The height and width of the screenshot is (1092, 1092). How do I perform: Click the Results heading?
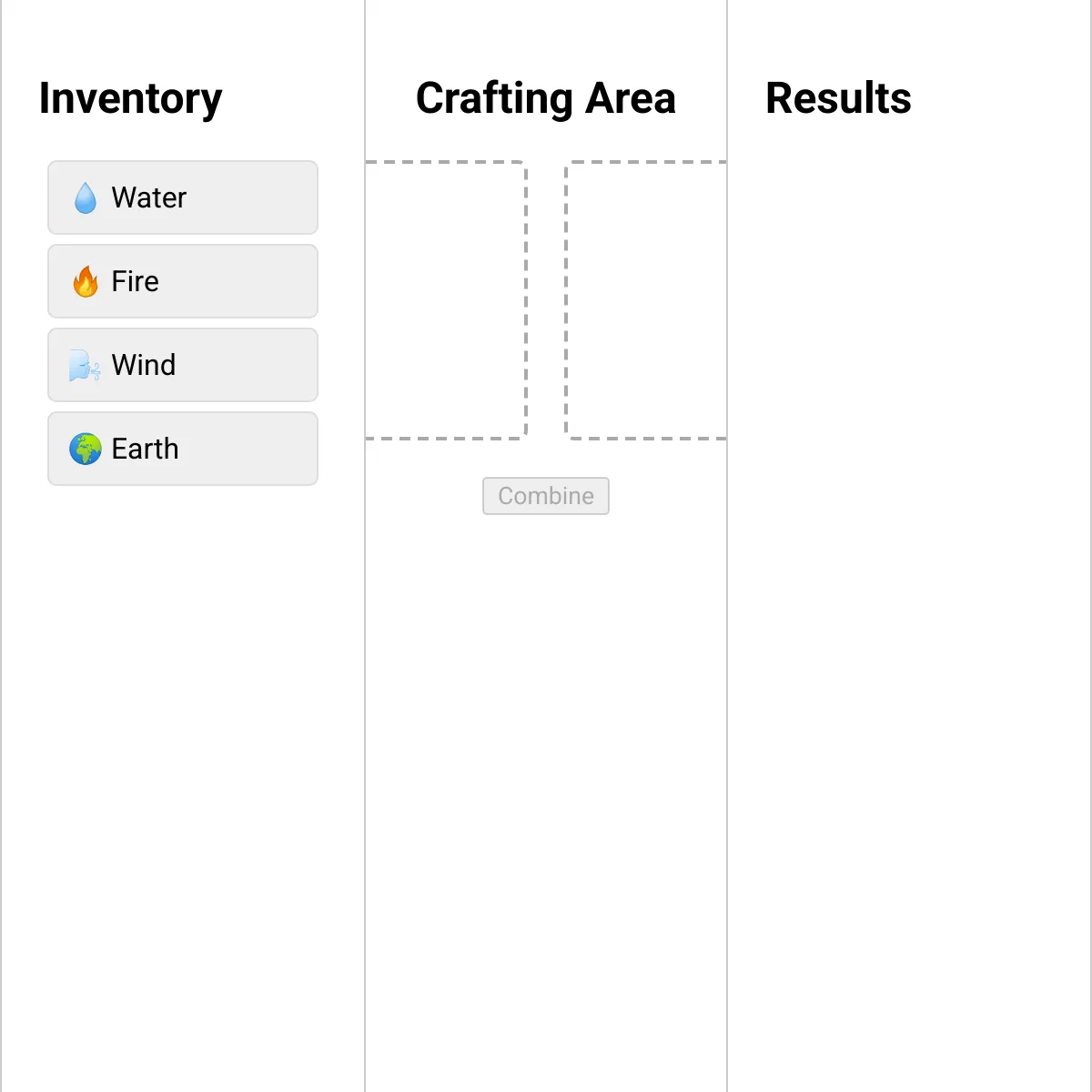(x=838, y=98)
